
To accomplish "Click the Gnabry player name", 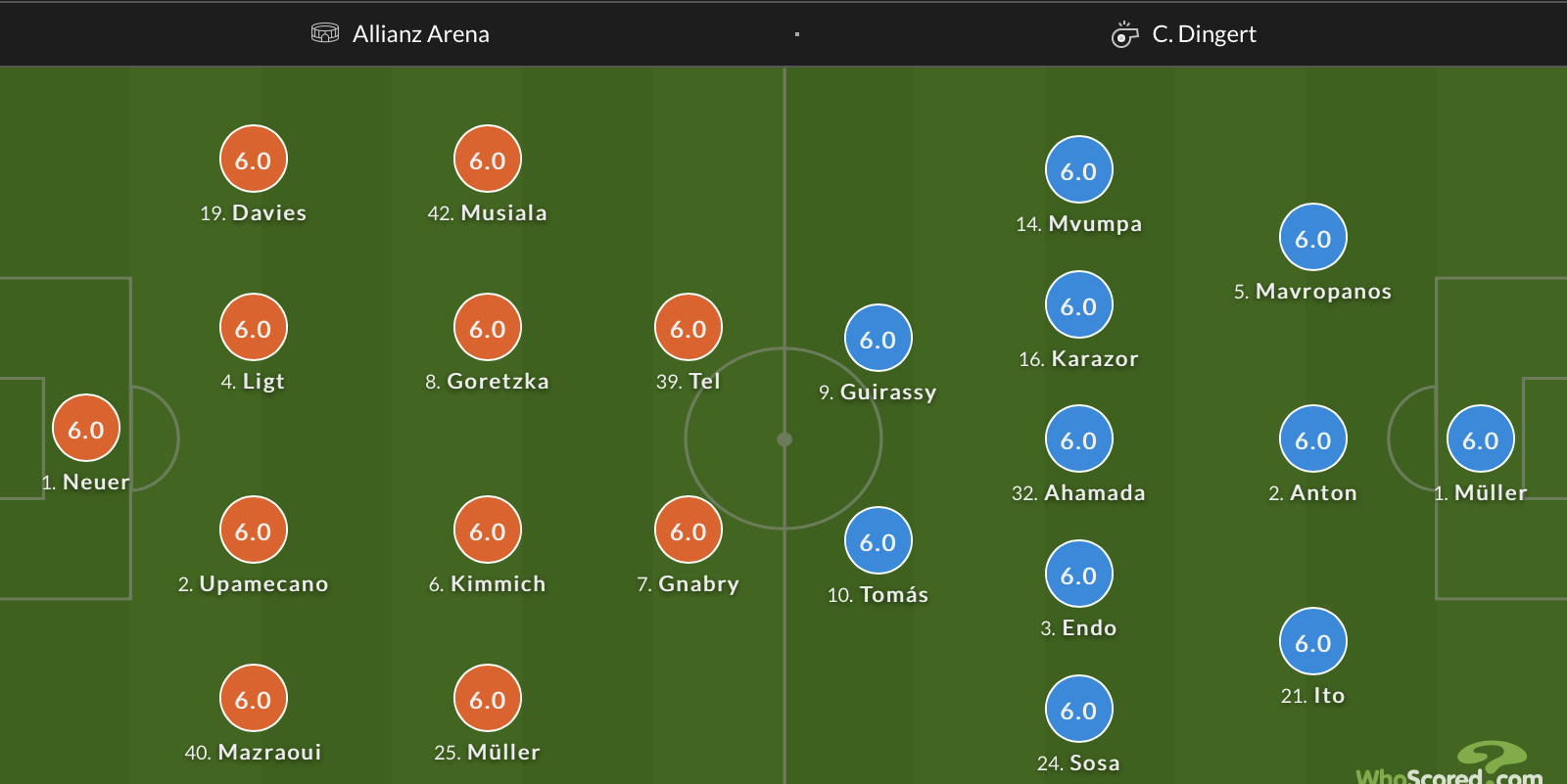I will pos(698,584).
